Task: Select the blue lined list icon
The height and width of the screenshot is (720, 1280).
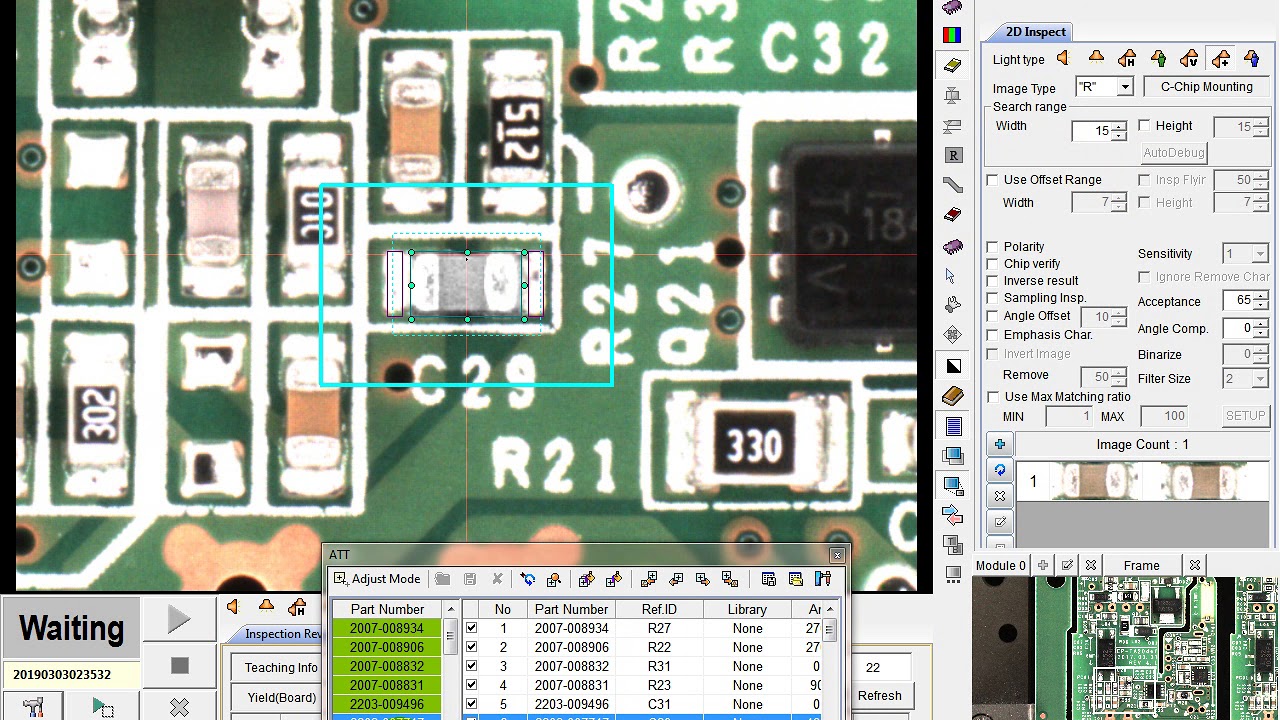Action: pos(953,427)
